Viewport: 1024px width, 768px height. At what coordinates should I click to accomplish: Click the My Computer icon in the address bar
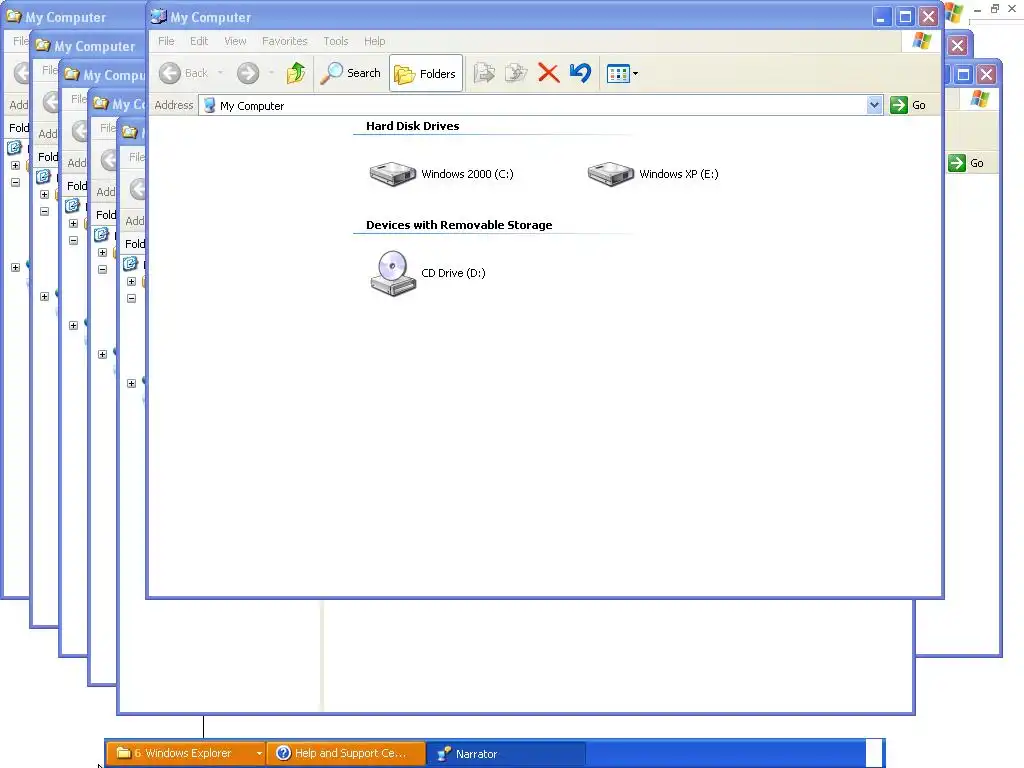pyautogui.click(x=210, y=105)
